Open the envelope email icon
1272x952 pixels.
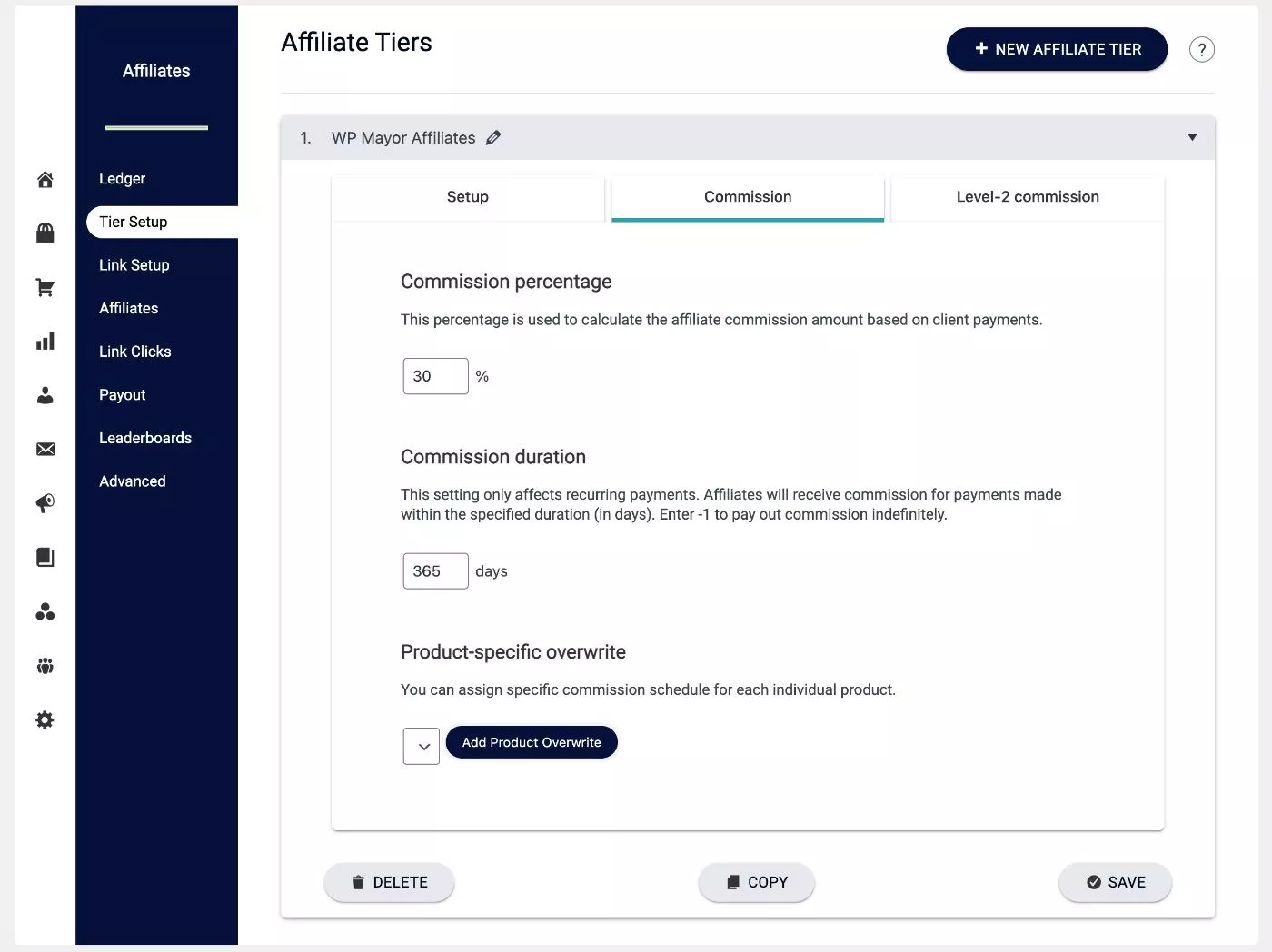[45, 450]
